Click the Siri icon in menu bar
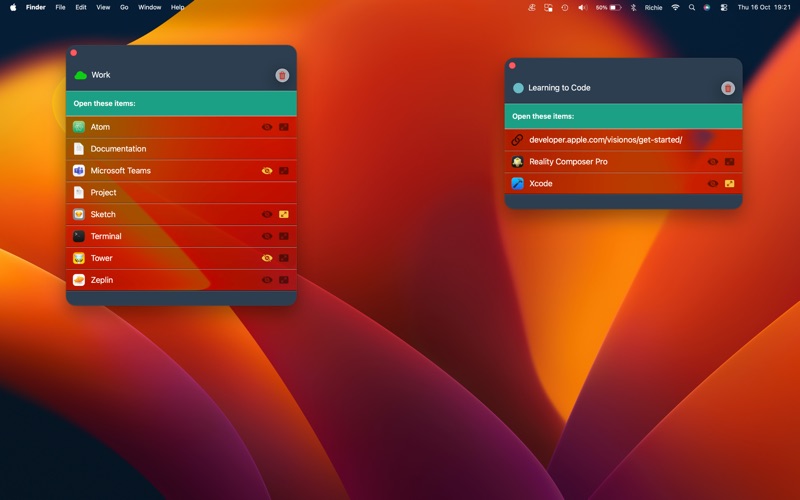The image size is (800, 500). click(707, 8)
